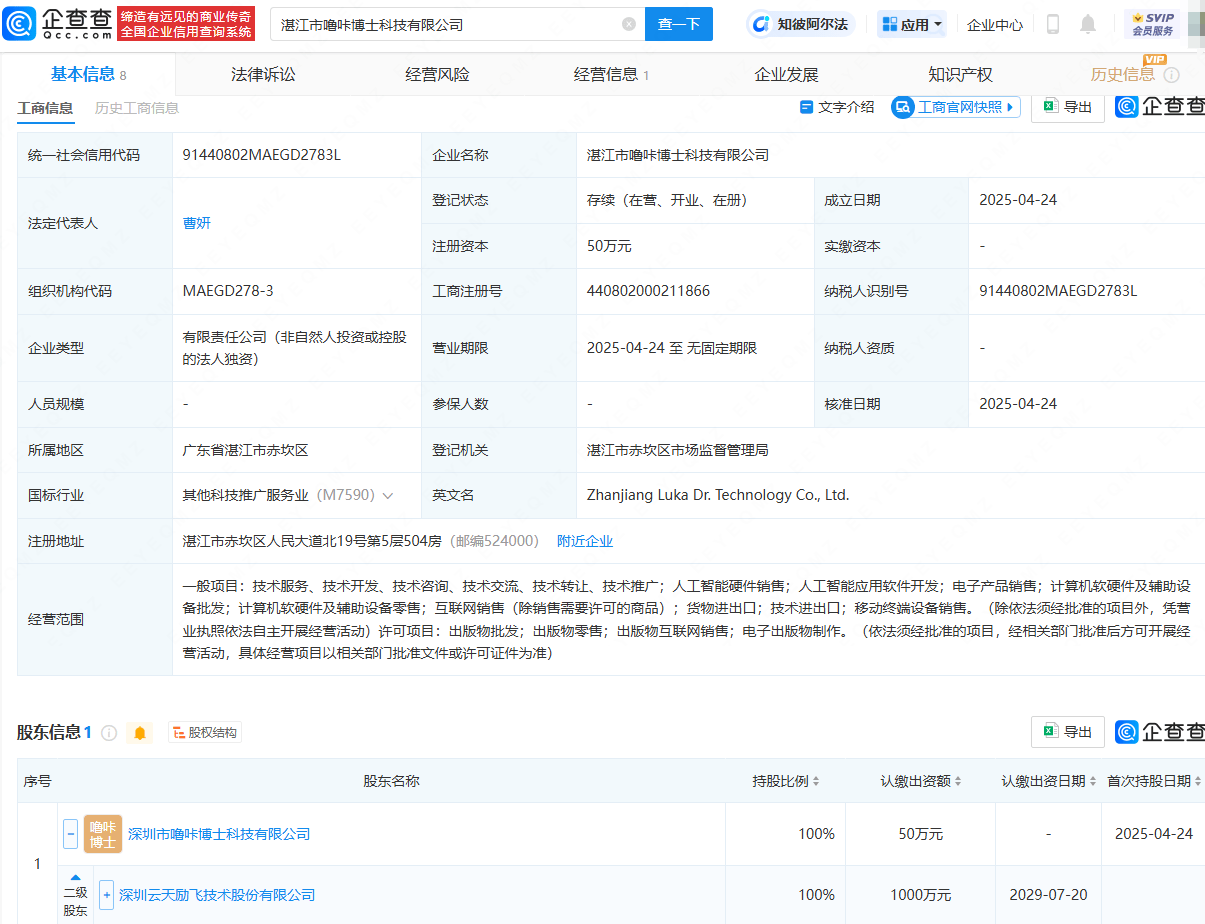This screenshot has height=924, width=1205.
Task: Open 附近企业 nearby companies link
Action: (x=585, y=541)
